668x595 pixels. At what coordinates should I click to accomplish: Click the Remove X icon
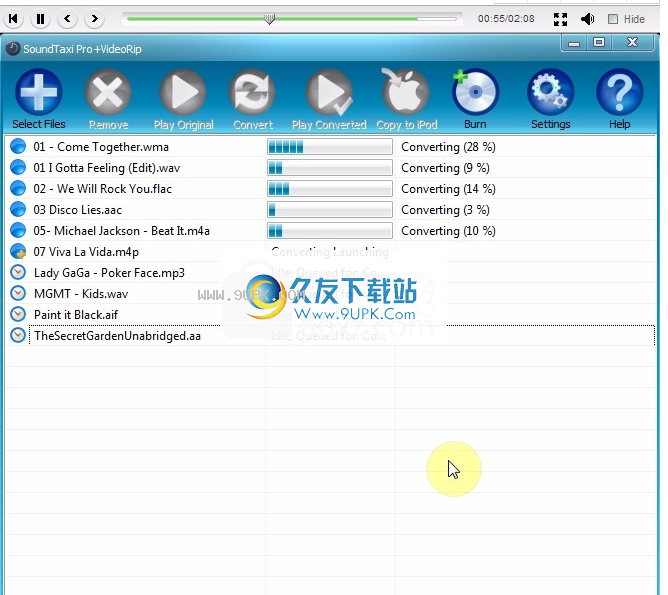[x=108, y=92]
